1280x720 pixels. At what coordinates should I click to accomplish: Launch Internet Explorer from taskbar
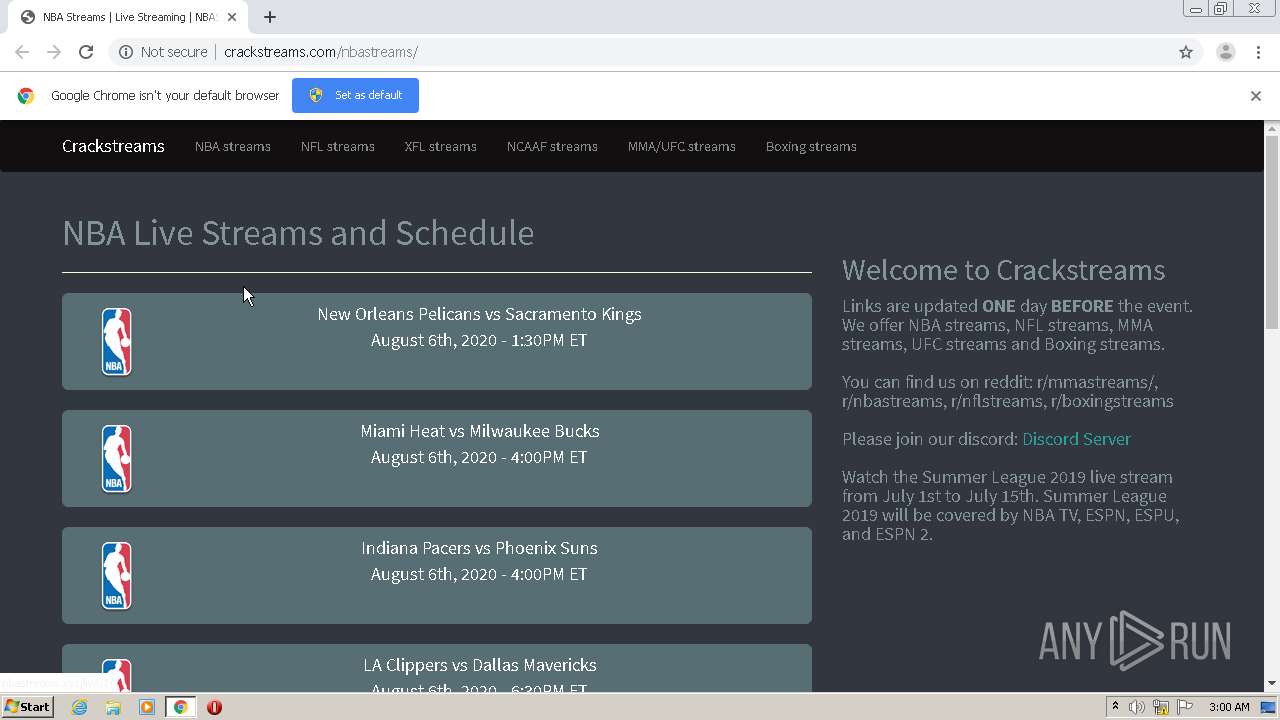[x=79, y=707]
